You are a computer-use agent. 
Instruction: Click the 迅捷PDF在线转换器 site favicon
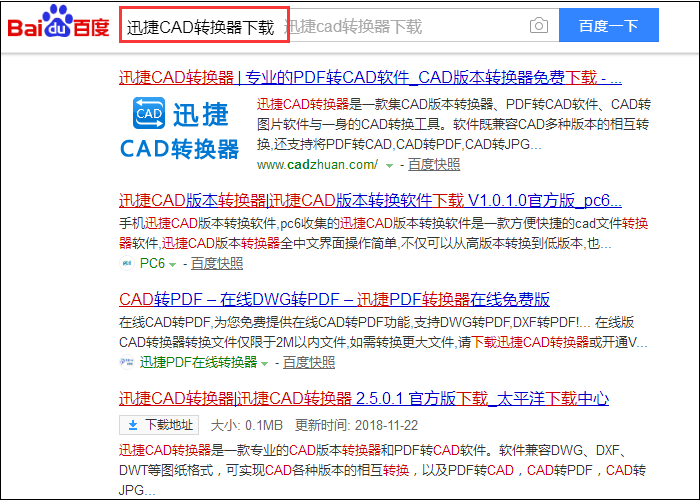(127, 362)
